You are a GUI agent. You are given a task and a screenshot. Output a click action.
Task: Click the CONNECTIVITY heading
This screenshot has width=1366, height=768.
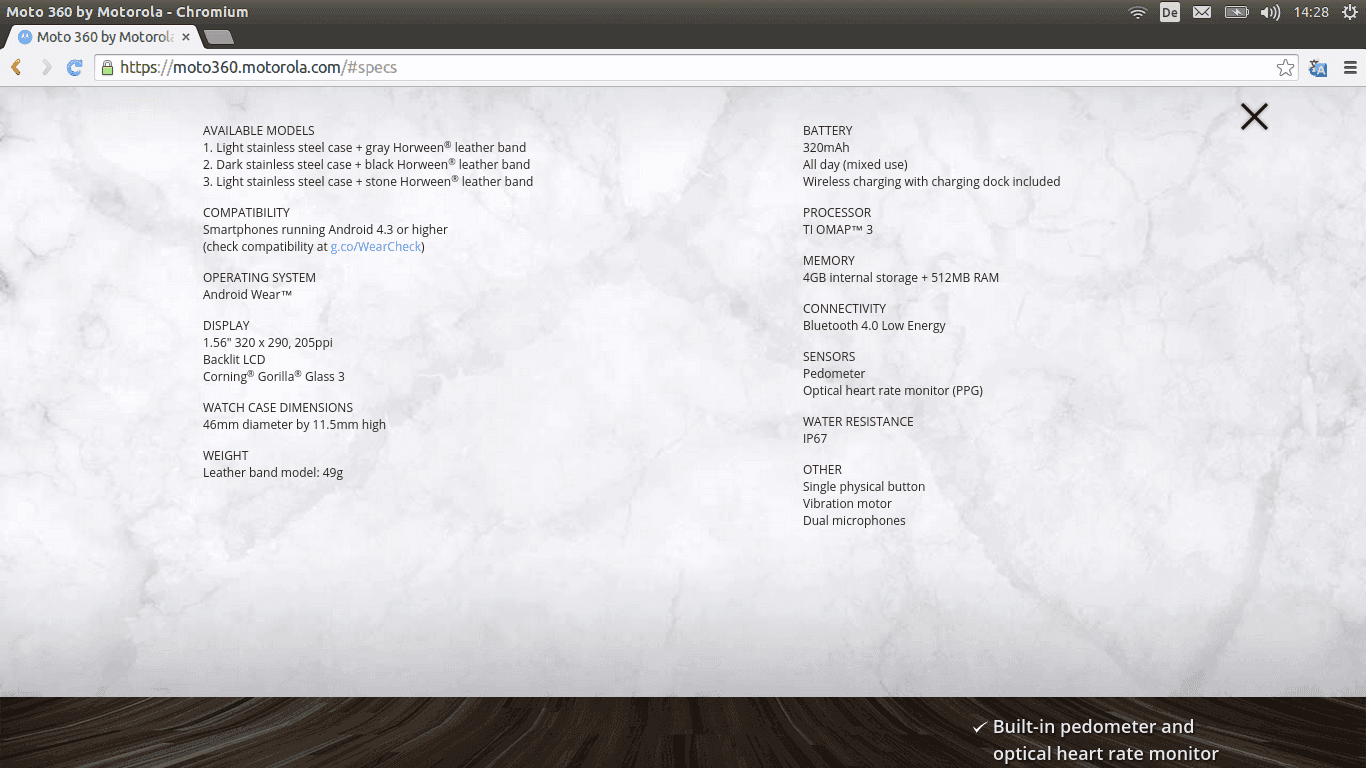click(845, 309)
